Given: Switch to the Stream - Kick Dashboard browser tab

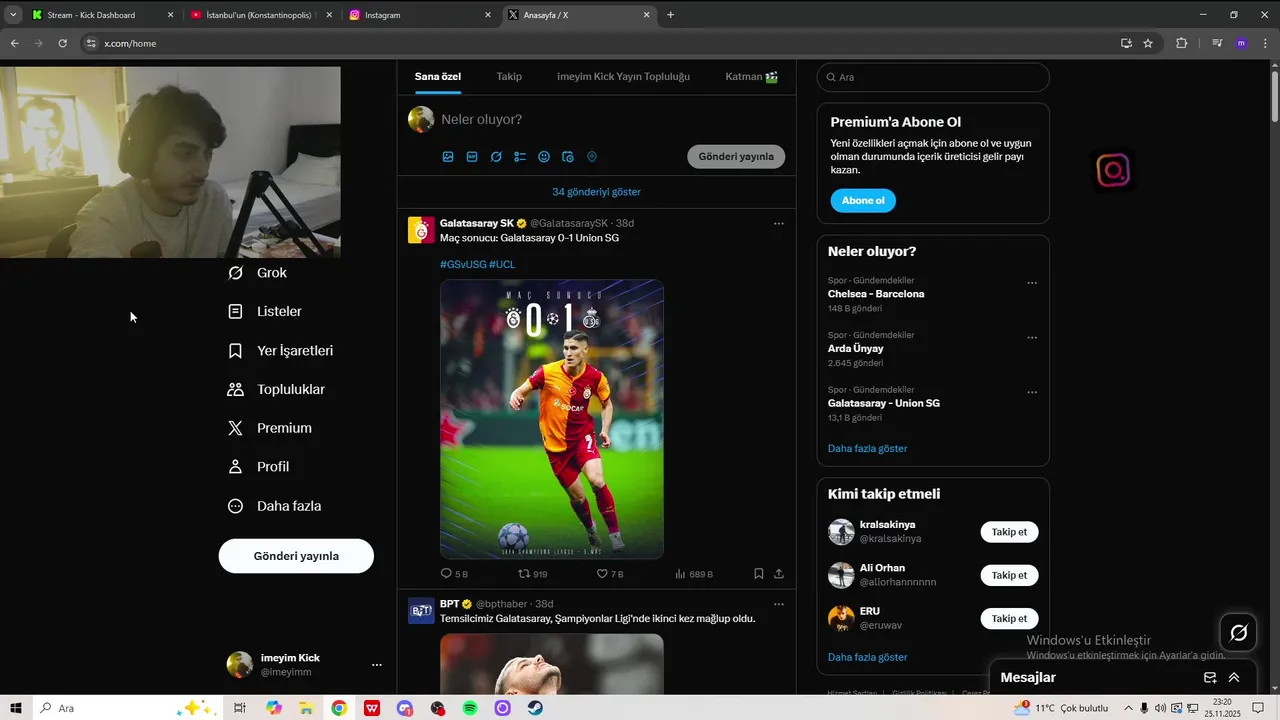Looking at the screenshot, I should (101, 15).
